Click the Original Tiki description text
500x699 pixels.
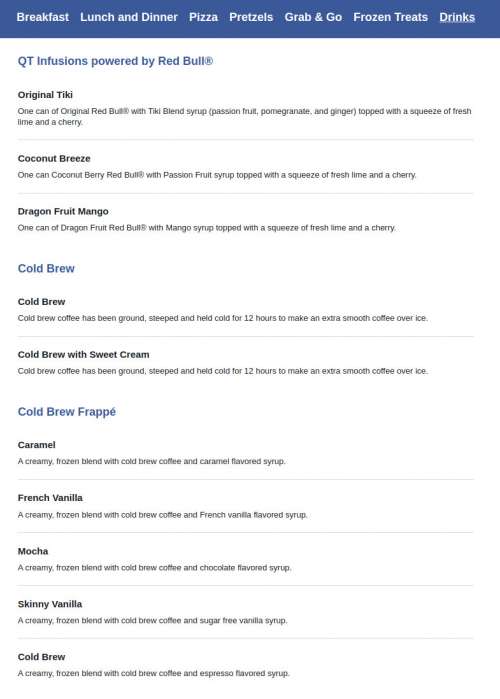[244, 116]
